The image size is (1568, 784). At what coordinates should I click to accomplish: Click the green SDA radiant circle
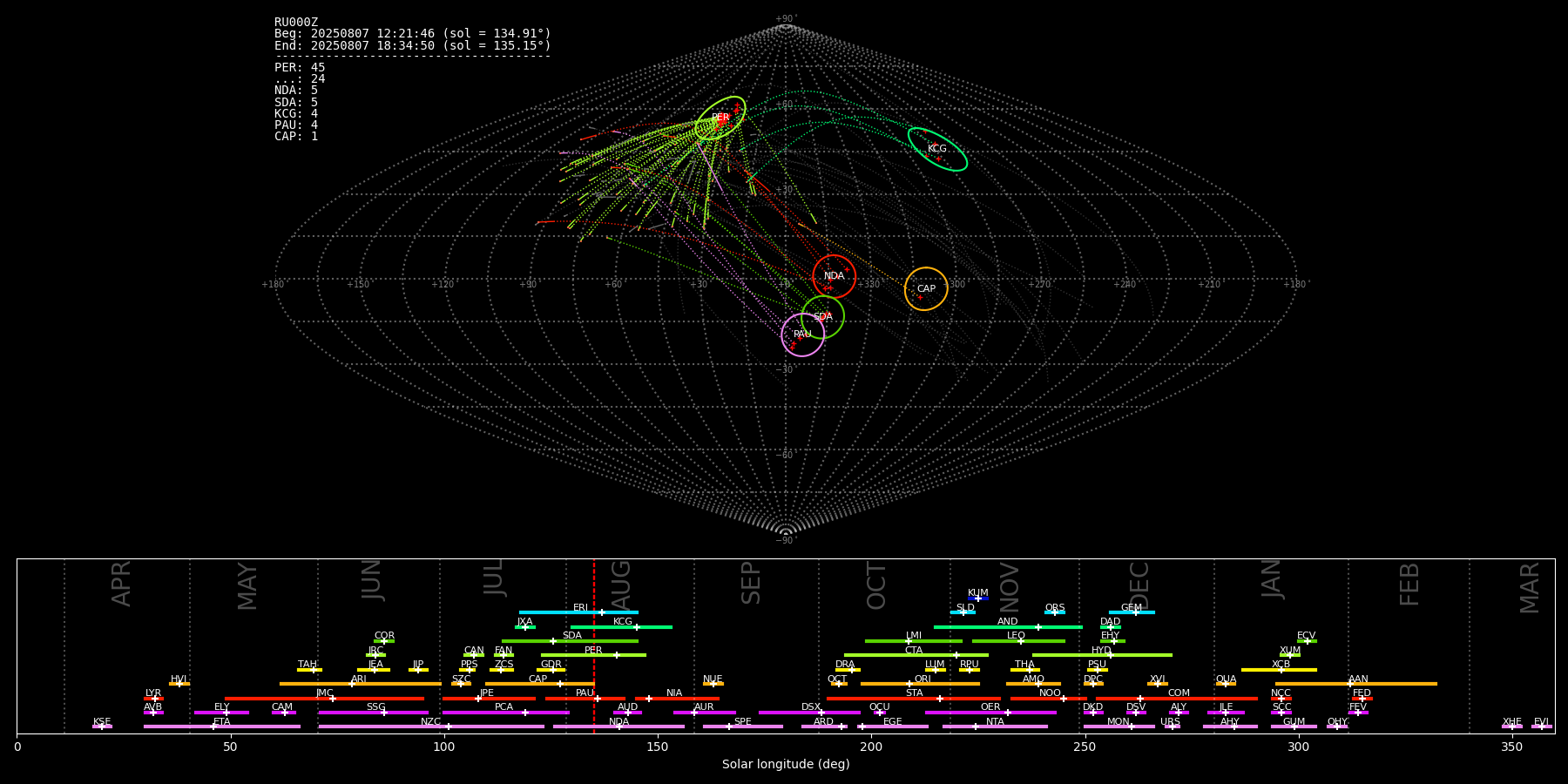[822, 316]
